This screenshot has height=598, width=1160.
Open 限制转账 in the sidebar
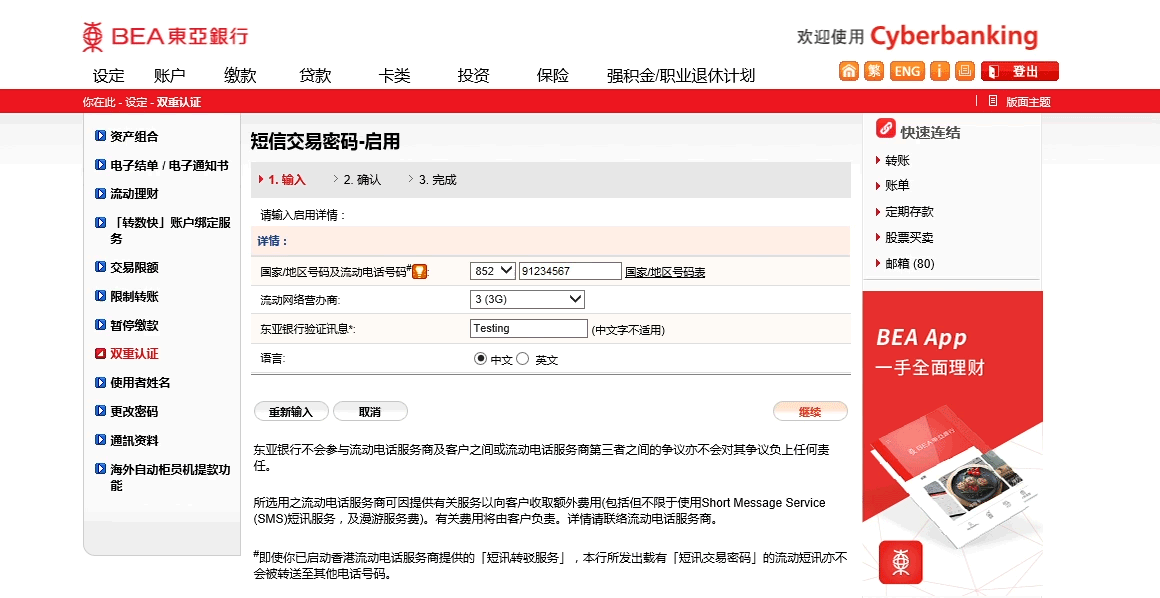[x=134, y=296]
